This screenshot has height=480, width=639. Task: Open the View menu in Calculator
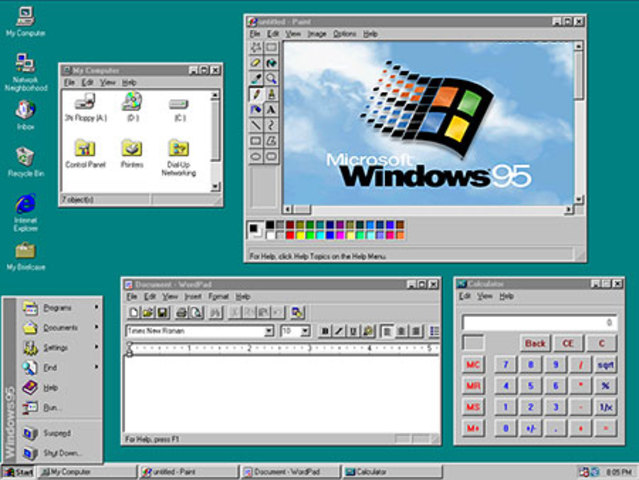[485, 296]
